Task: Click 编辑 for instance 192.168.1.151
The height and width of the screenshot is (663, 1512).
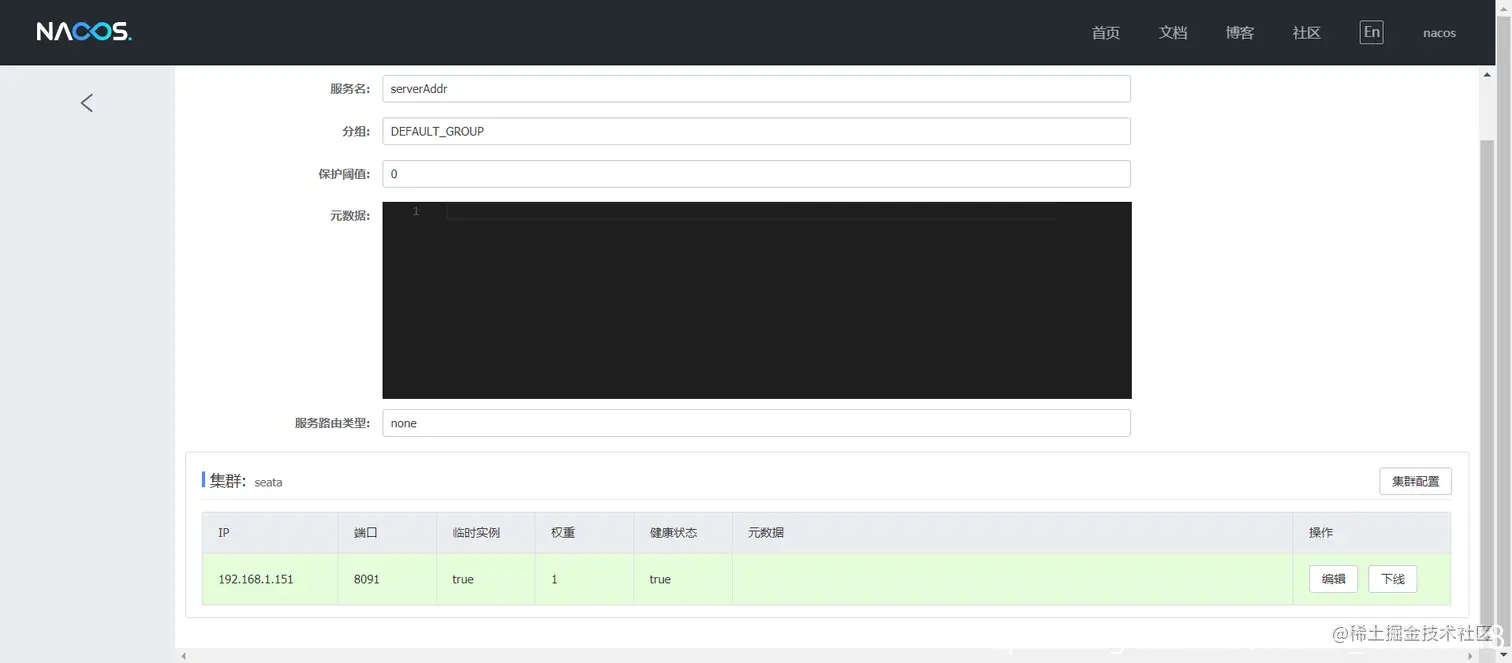Action: tap(1333, 579)
